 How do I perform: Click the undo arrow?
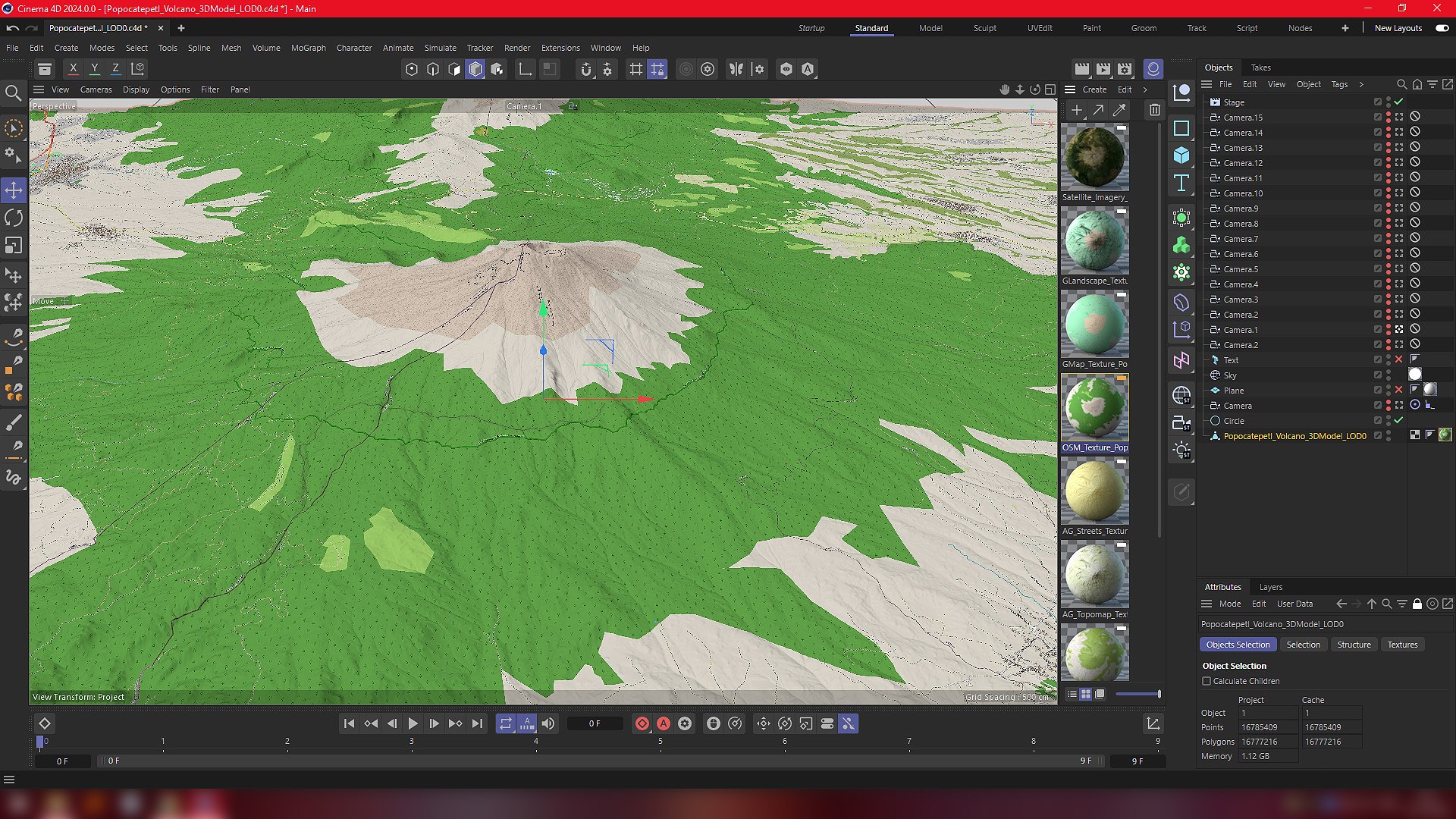(x=13, y=28)
